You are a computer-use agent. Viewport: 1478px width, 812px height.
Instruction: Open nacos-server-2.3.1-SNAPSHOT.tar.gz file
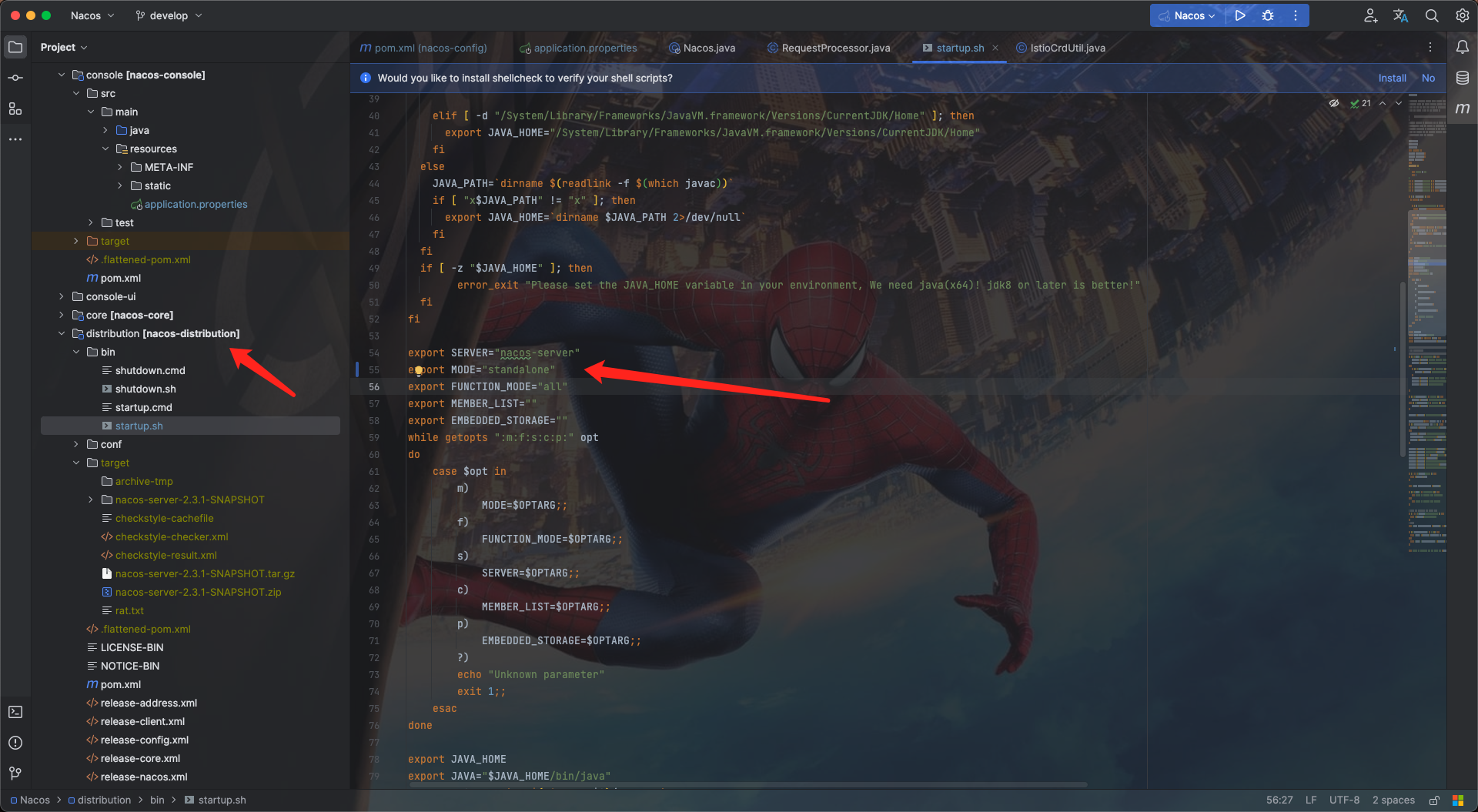pos(205,573)
